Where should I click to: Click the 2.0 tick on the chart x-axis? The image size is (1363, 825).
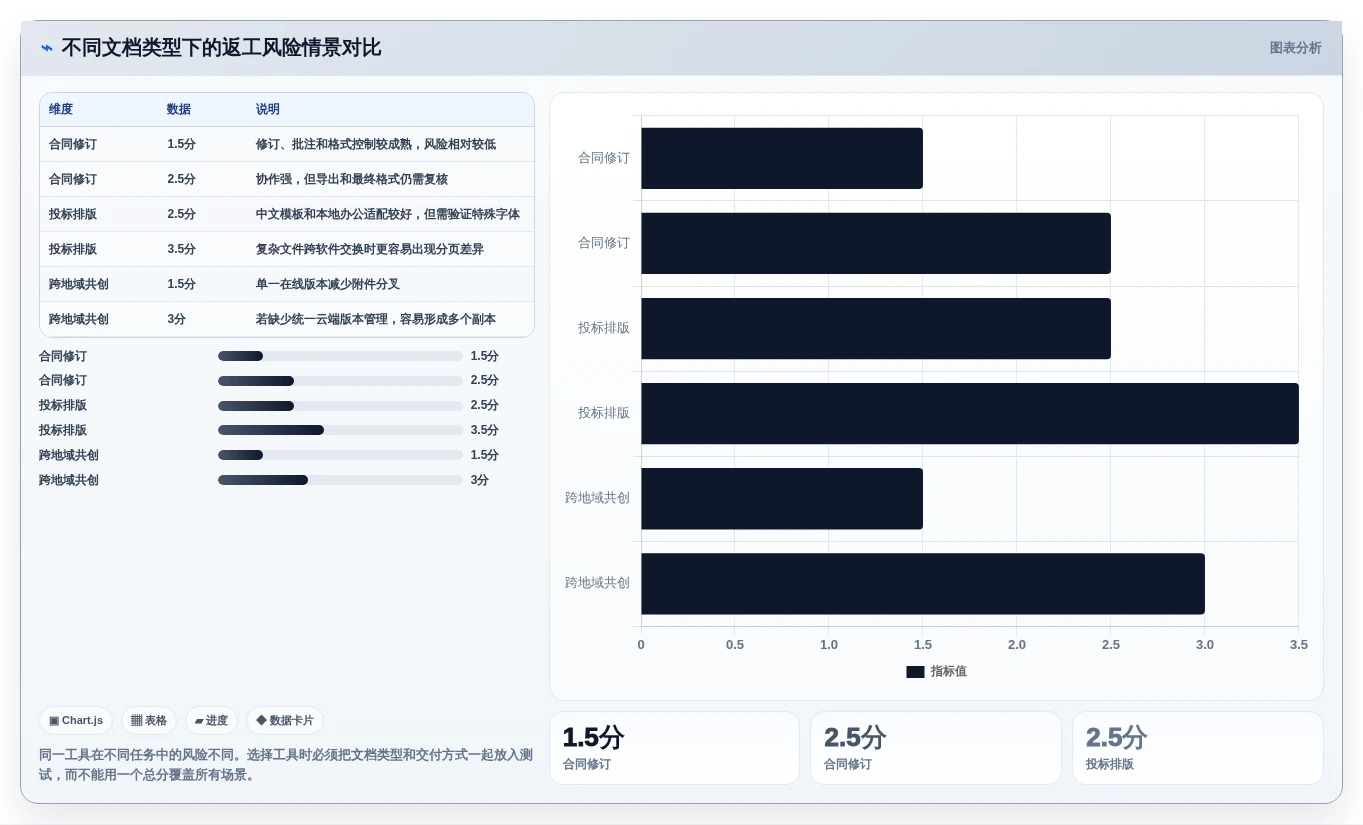point(1017,645)
